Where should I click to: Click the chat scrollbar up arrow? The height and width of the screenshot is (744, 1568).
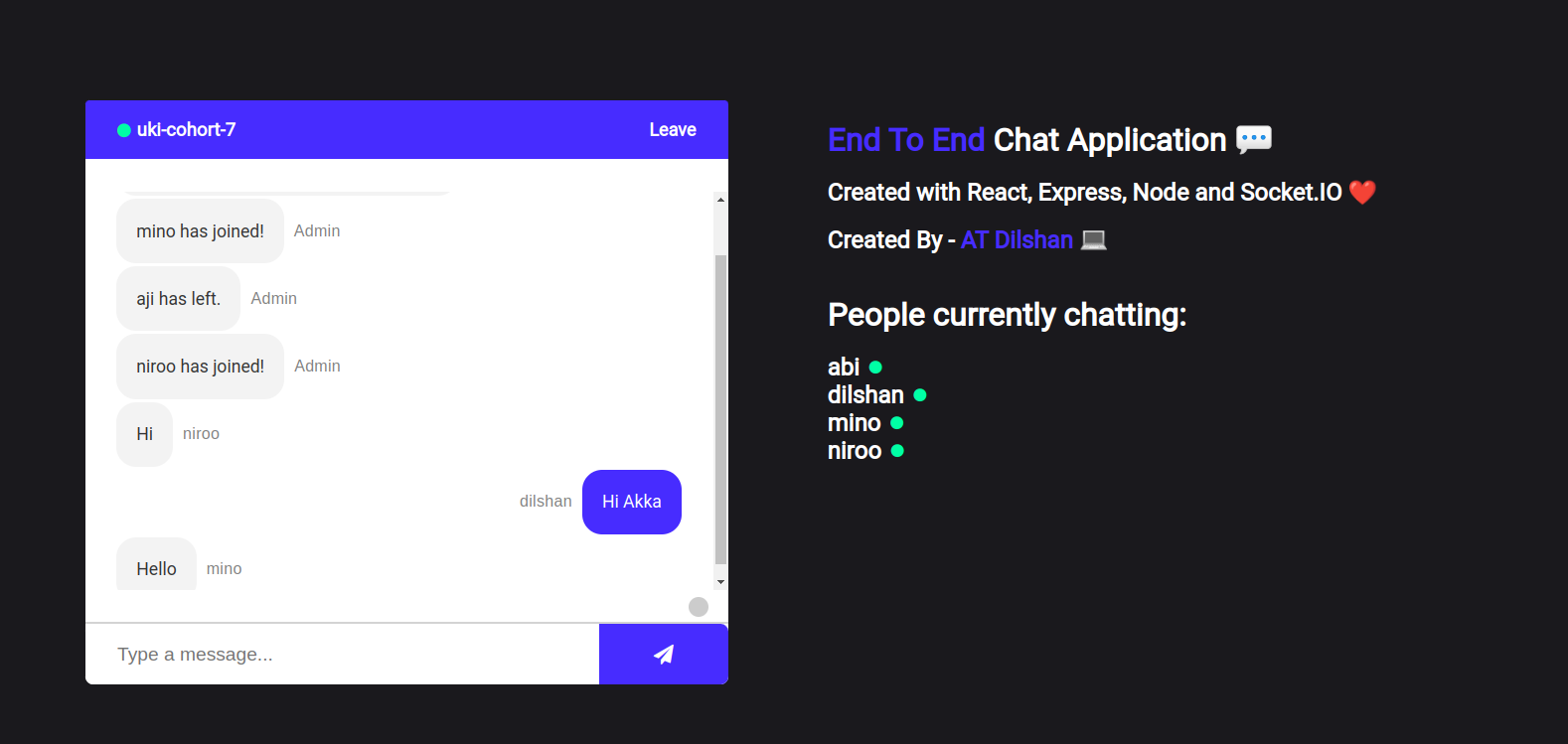coord(720,200)
